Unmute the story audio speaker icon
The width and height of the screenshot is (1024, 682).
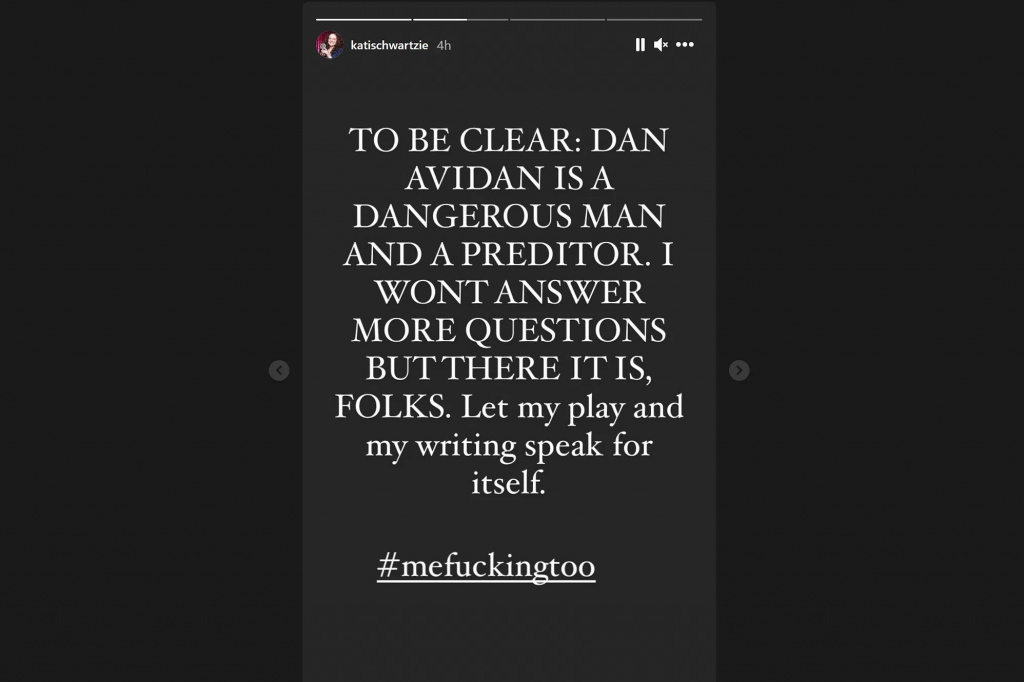coord(661,44)
